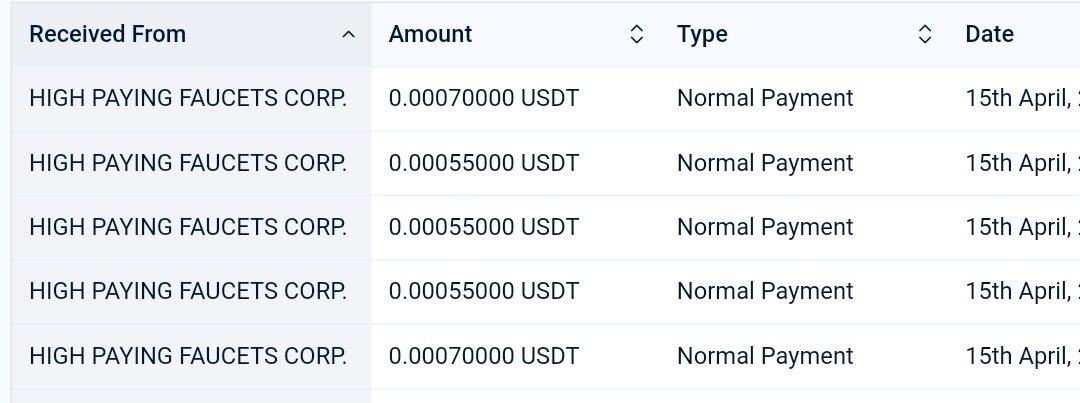
Task: Select first row HIGH PAYING FAUCETS CORP.
Action: pyautogui.click(x=188, y=99)
